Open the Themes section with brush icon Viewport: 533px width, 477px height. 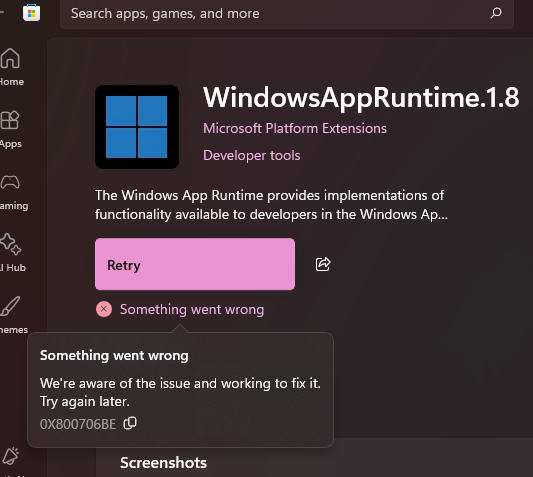pos(12,314)
